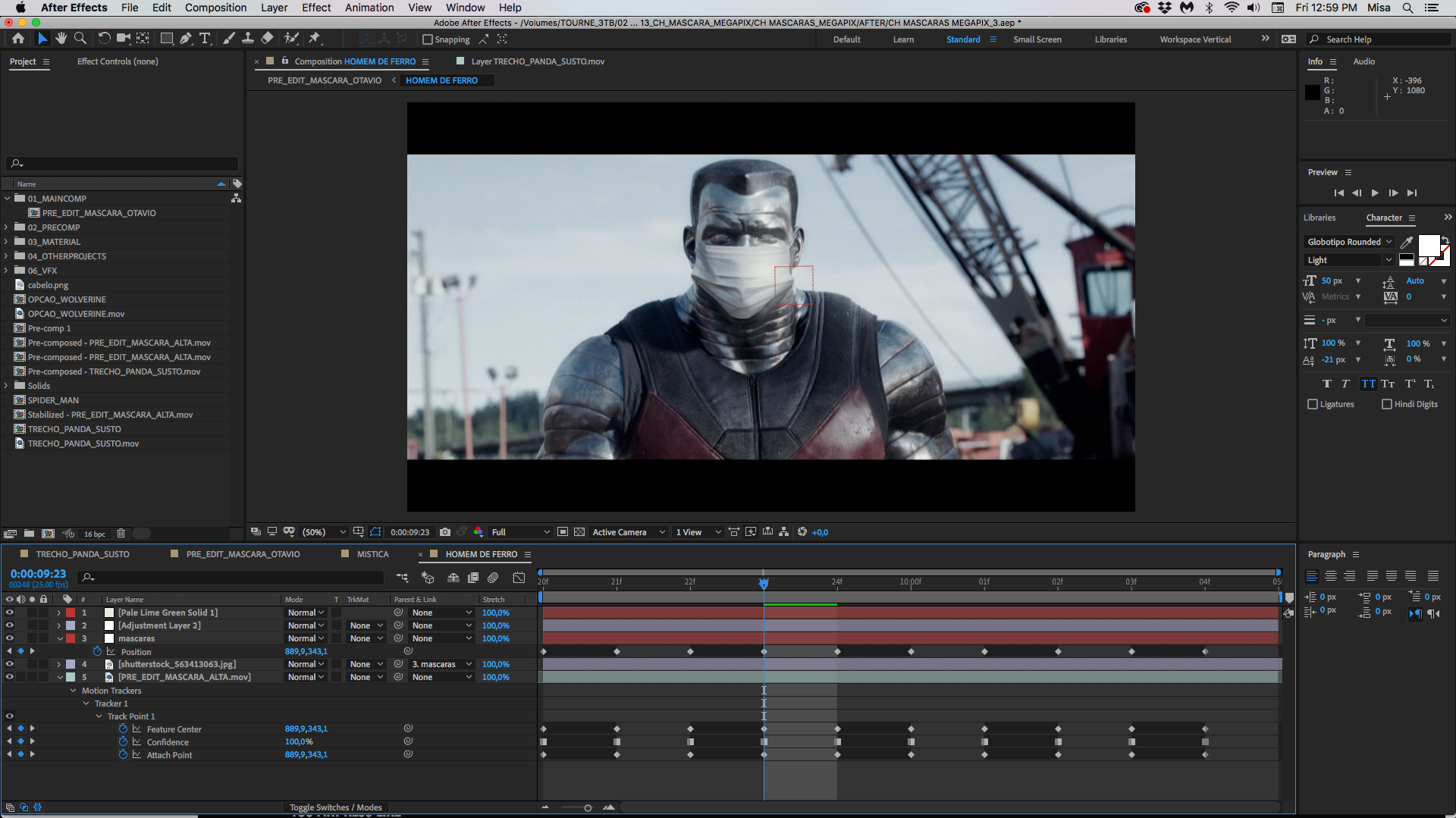Enable the Hindi Digits checkbox
The height and width of the screenshot is (818, 1456).
pyautogui.click(x=1387, y=404)
